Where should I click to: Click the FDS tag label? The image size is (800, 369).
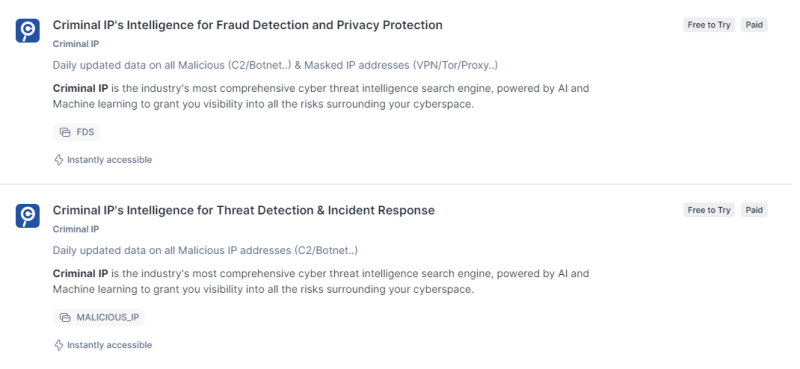tap(85, 132)
